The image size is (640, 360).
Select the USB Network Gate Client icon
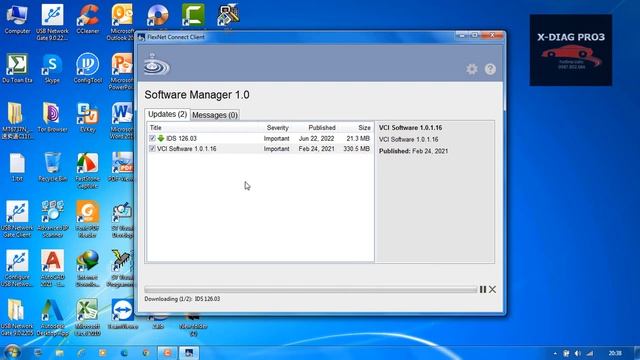tap(17, 219)
